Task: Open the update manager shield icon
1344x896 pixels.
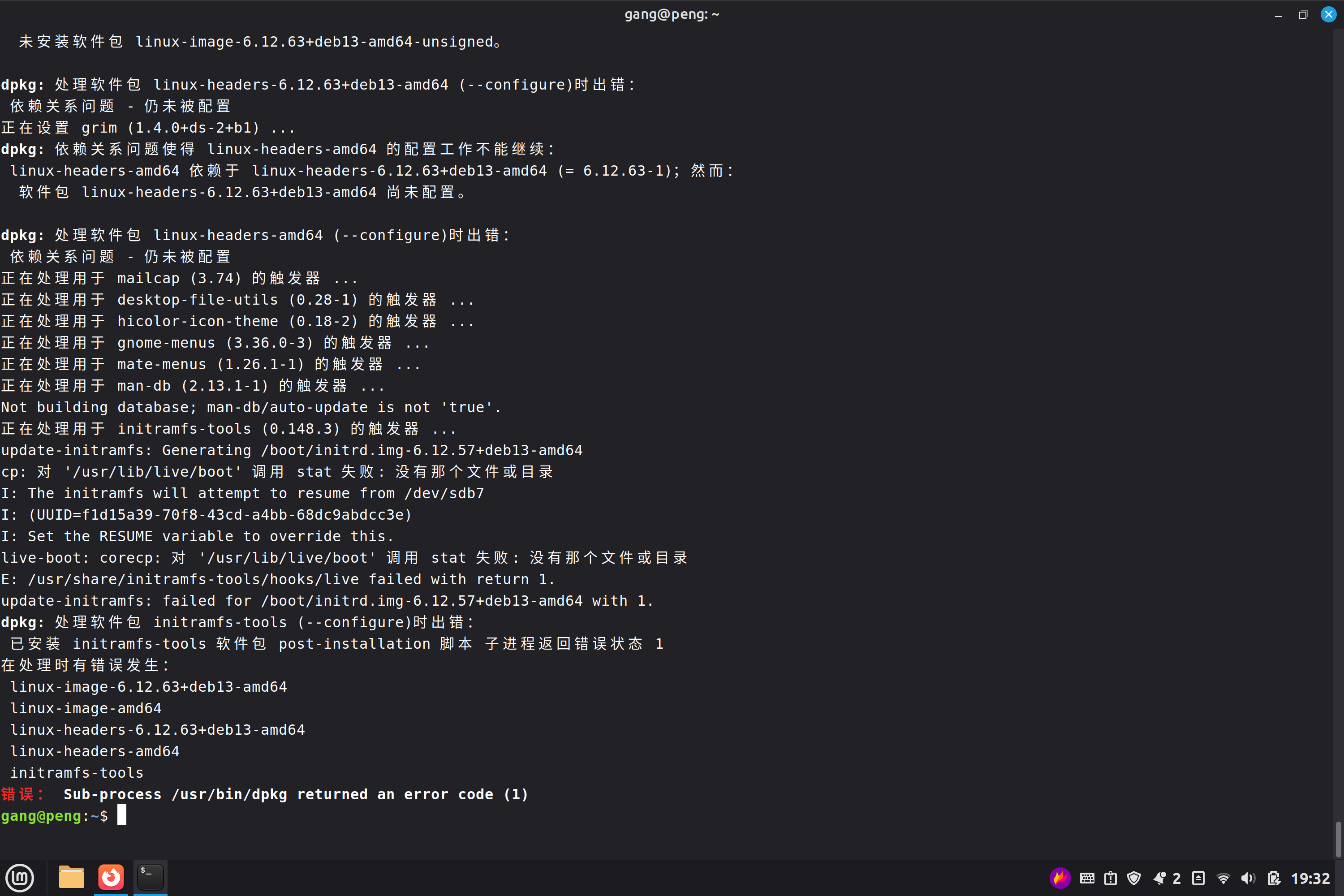Action: pyautogui.click(x=1134, y=878)
